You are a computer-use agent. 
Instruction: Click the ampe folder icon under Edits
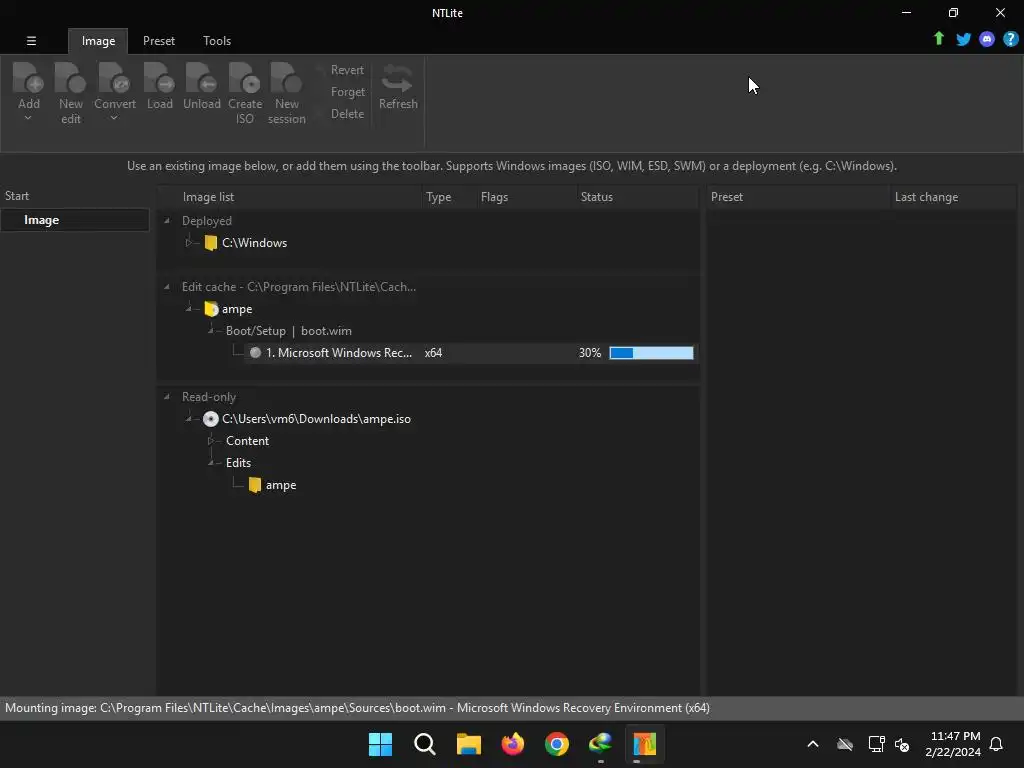click(x=255, y=485)
